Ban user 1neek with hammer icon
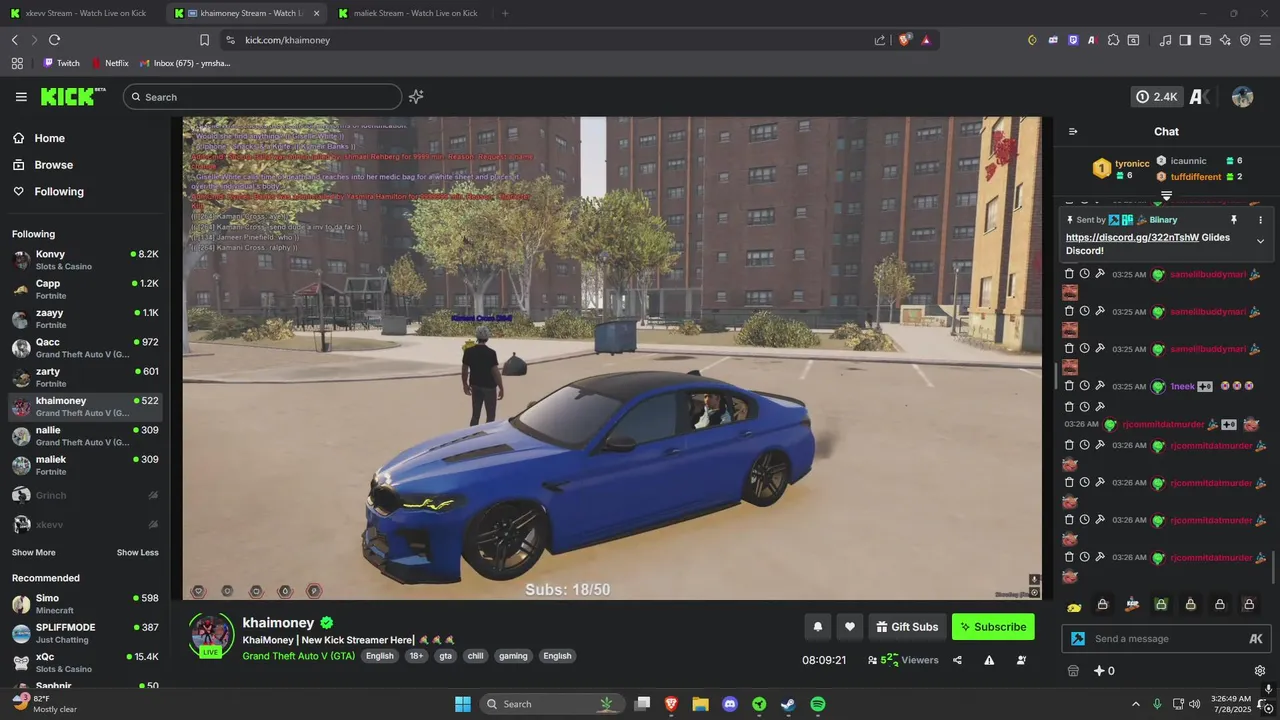The width and height of the screenshot is (1280, 720). pyautogui.click(x=1099, y=387)
